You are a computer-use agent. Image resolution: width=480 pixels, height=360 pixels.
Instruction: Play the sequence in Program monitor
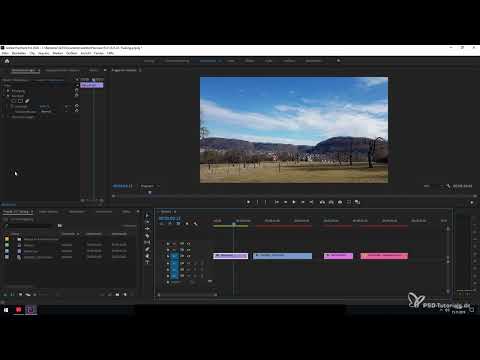(294, 202)
